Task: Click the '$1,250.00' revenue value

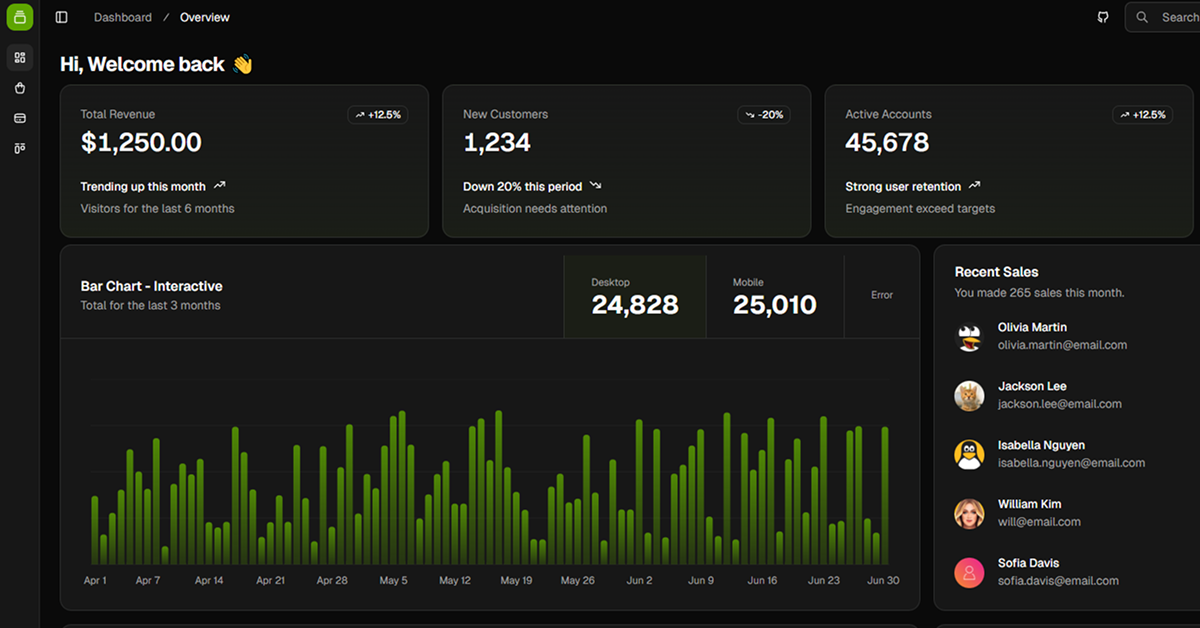Action: tap(141, 143)
